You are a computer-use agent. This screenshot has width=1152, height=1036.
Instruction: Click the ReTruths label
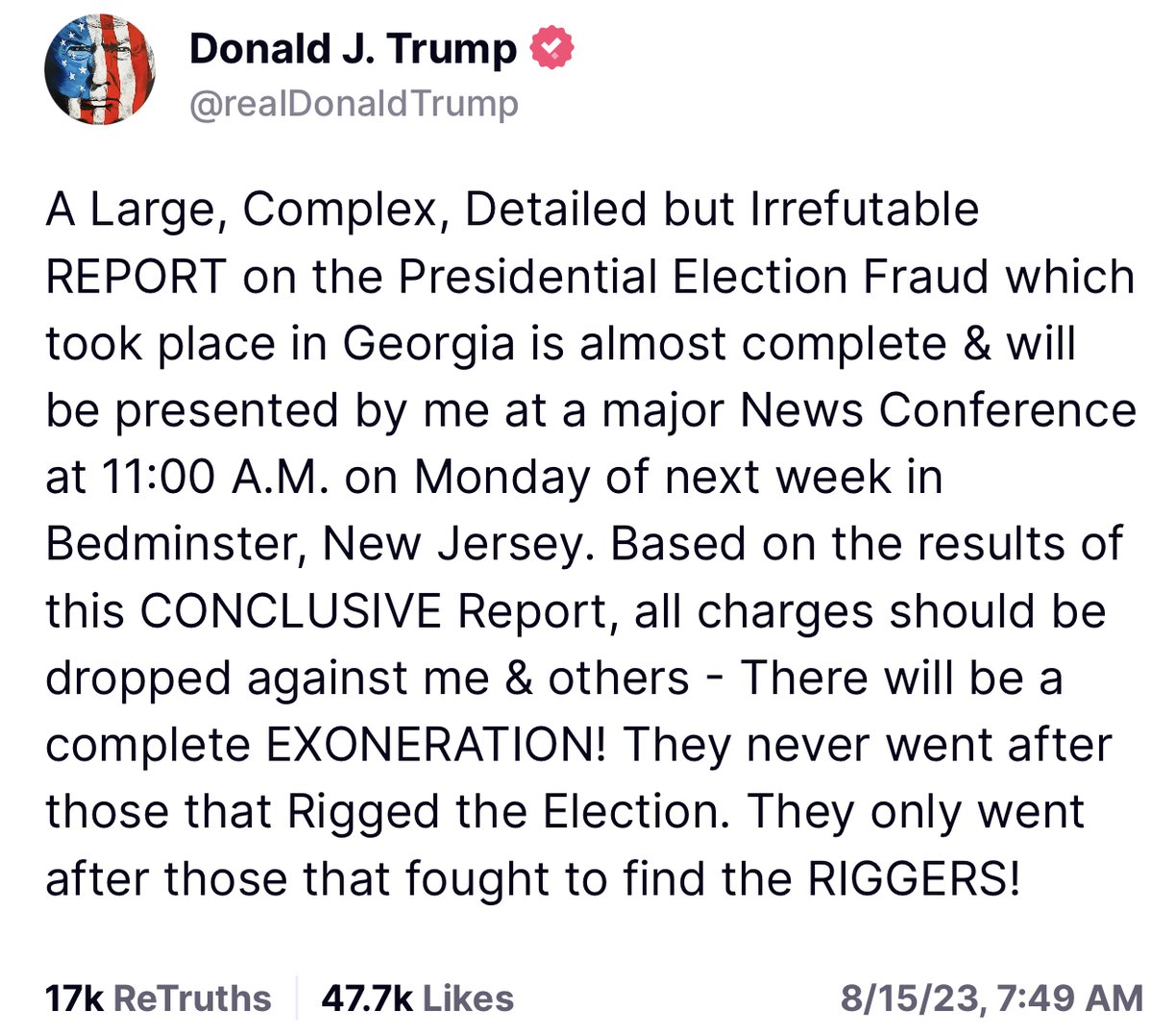pos(192,998)
